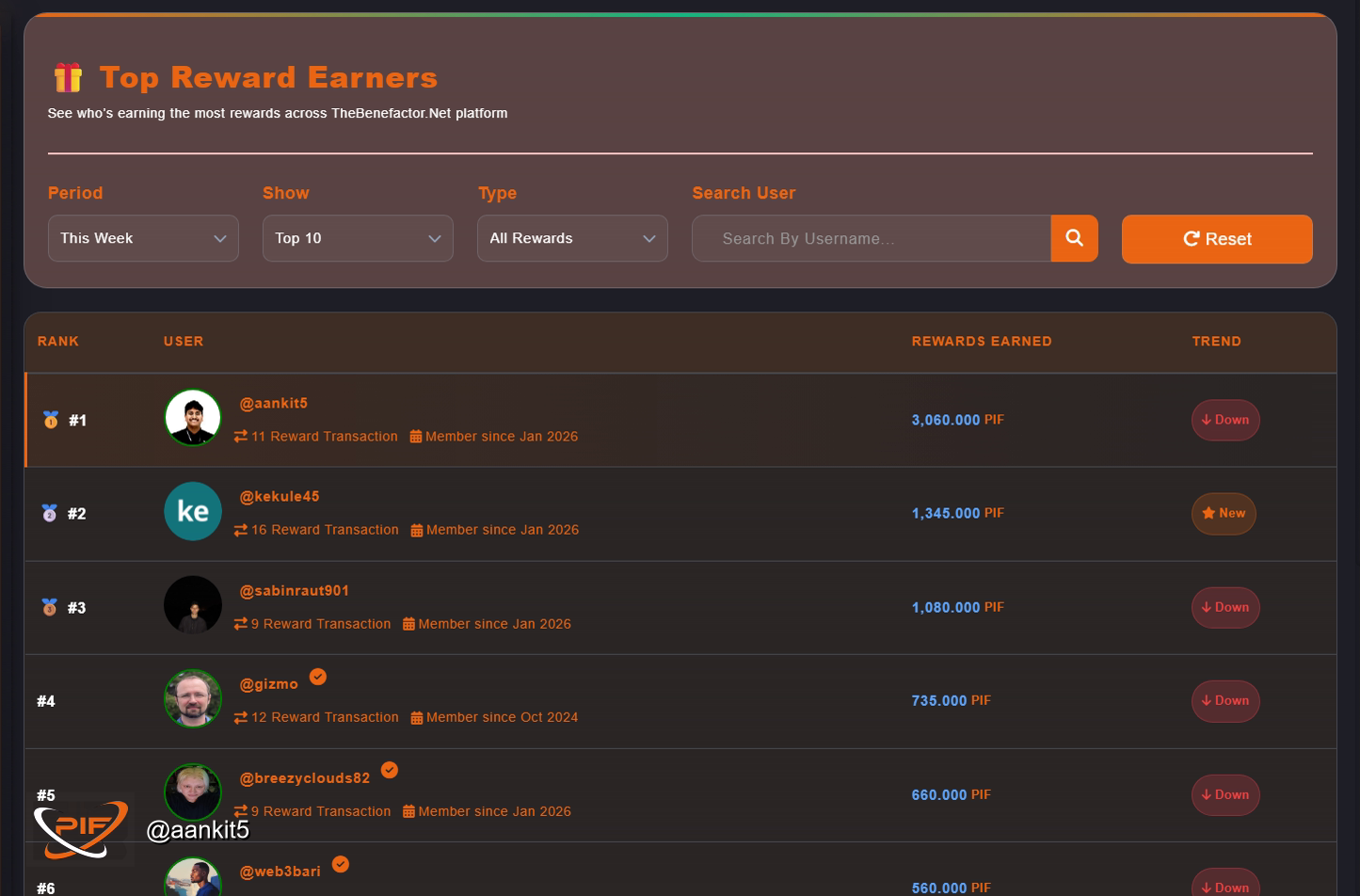Image resolution: width=1360 pixels, height=896 pixels.
Task: Click the bronze medal icon at rank #3
Action: click(50, 607)
